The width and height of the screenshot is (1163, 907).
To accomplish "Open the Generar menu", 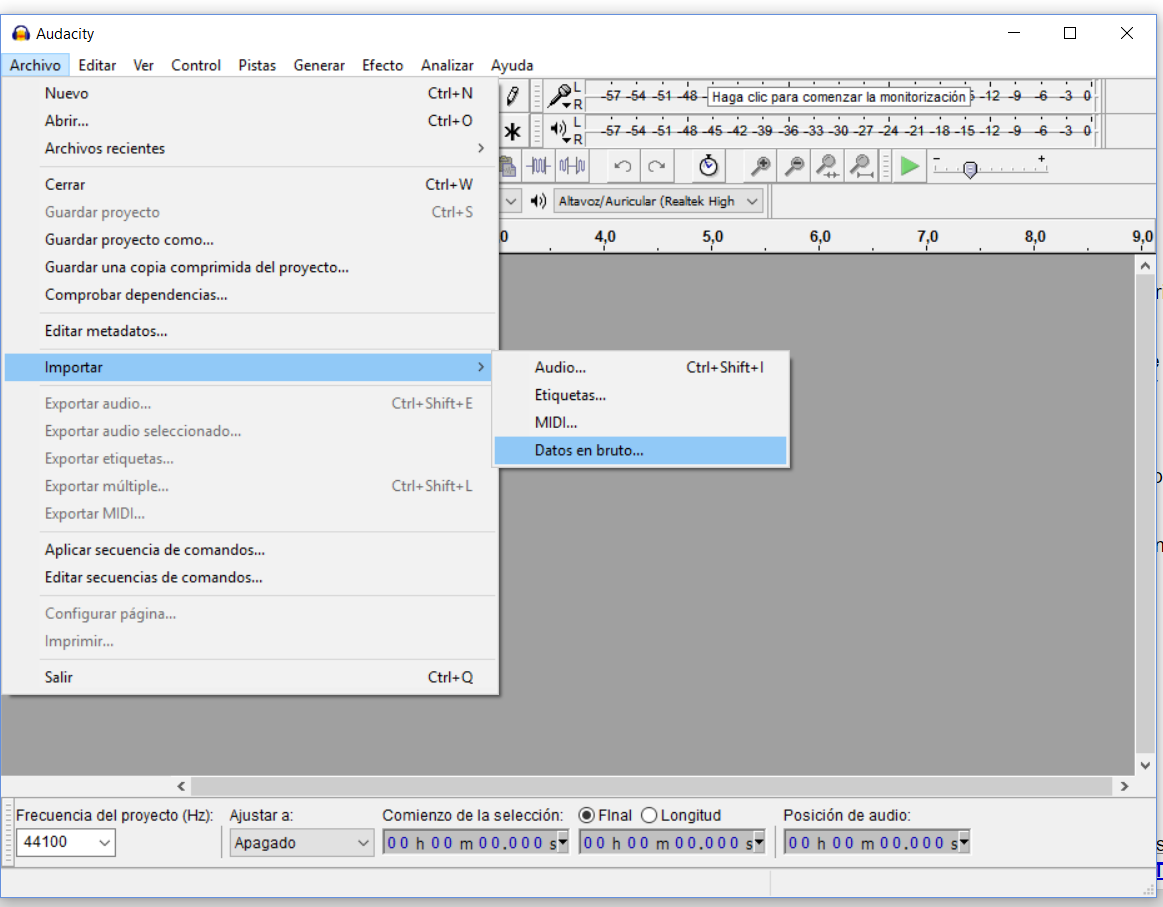I will [319, 65].
